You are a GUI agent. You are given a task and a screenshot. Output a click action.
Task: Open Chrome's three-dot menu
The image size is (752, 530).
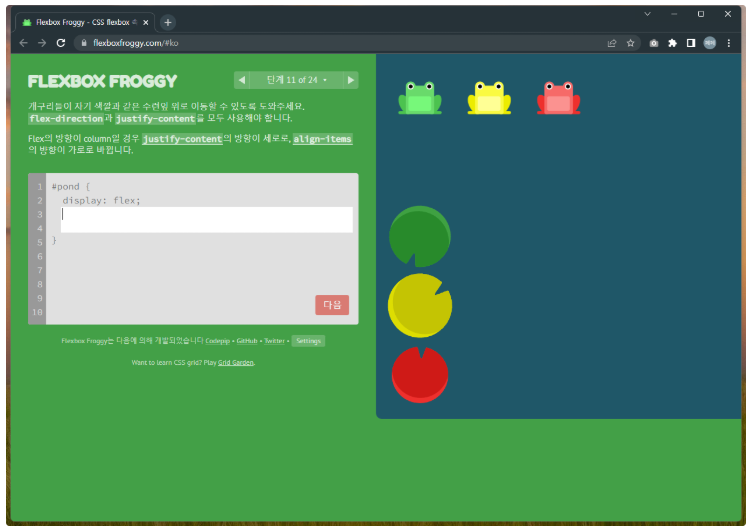tap(729, 43)
